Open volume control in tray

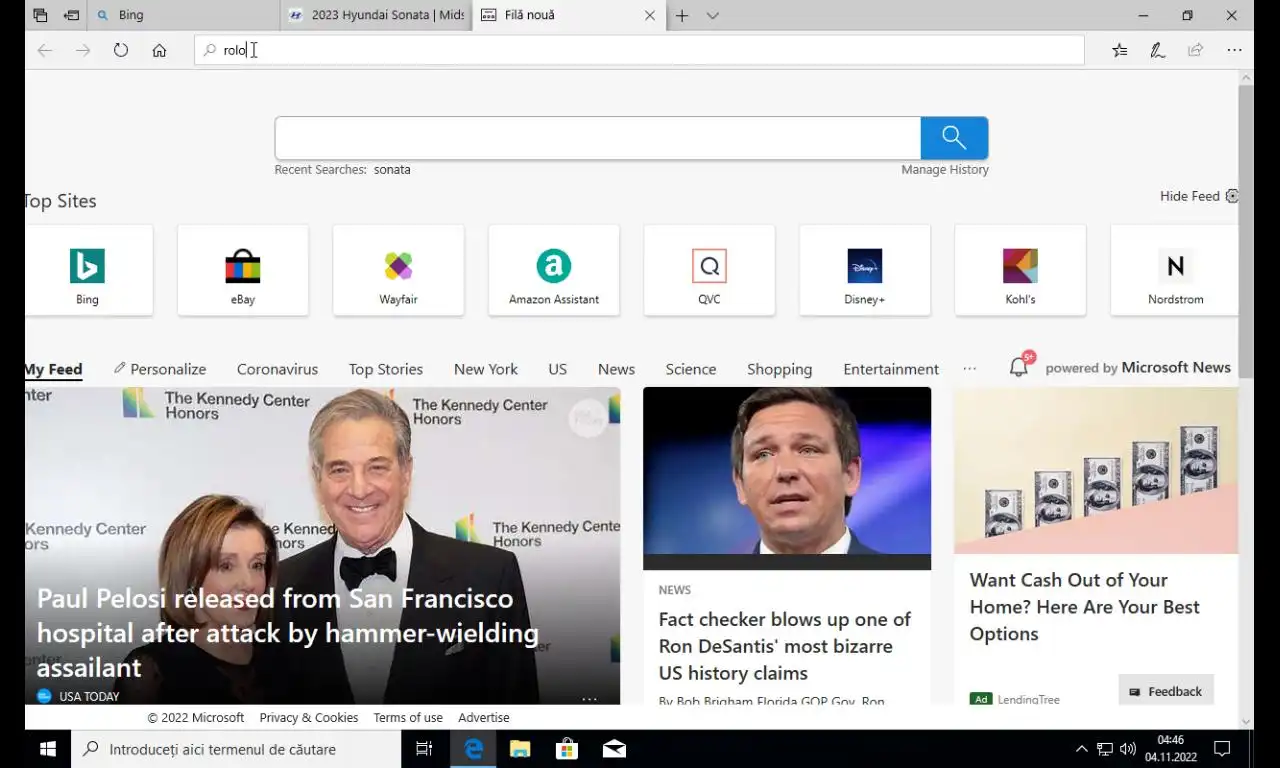tap(1128, 749)
